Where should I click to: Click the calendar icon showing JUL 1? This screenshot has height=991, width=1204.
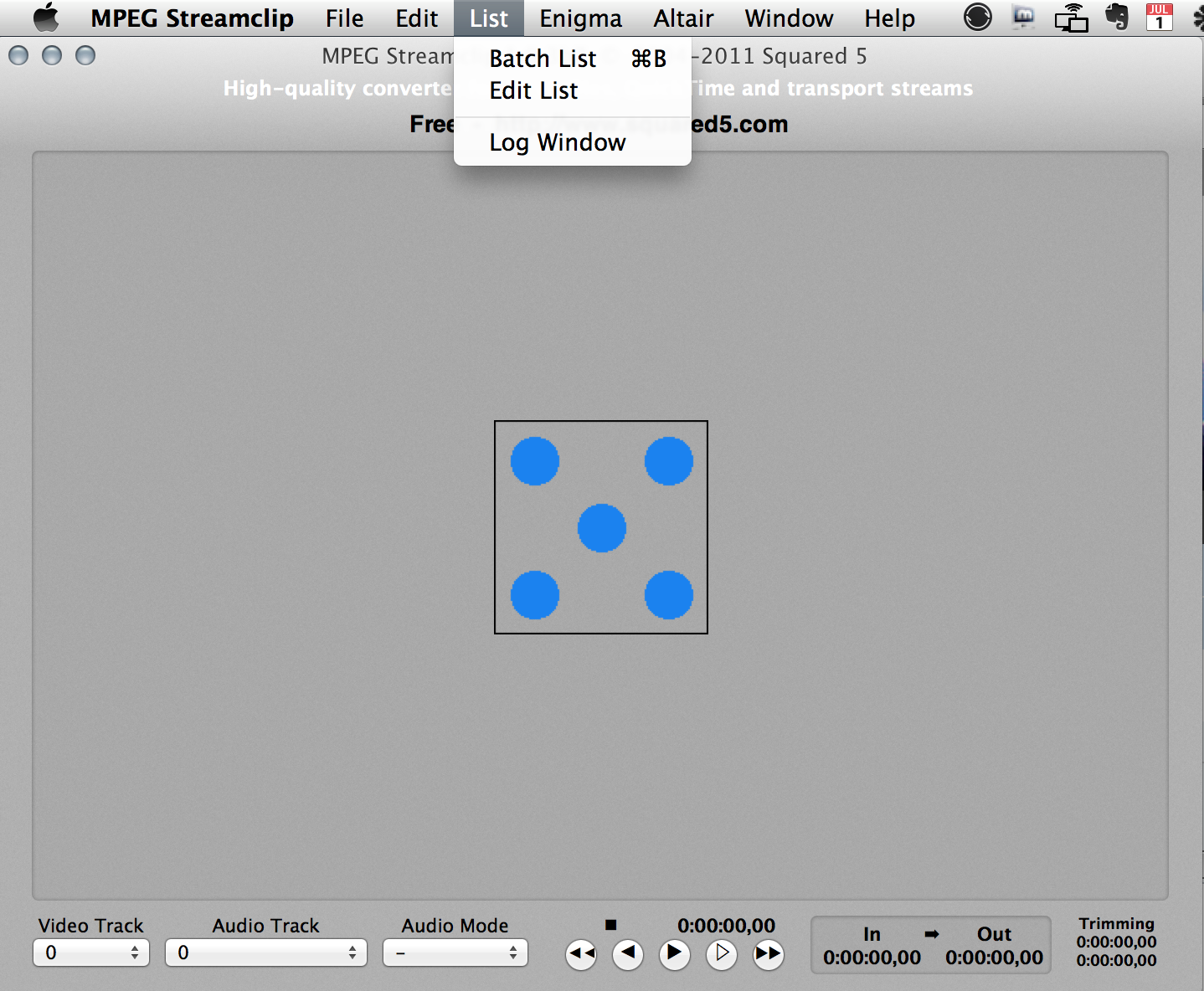point(1159,18)
